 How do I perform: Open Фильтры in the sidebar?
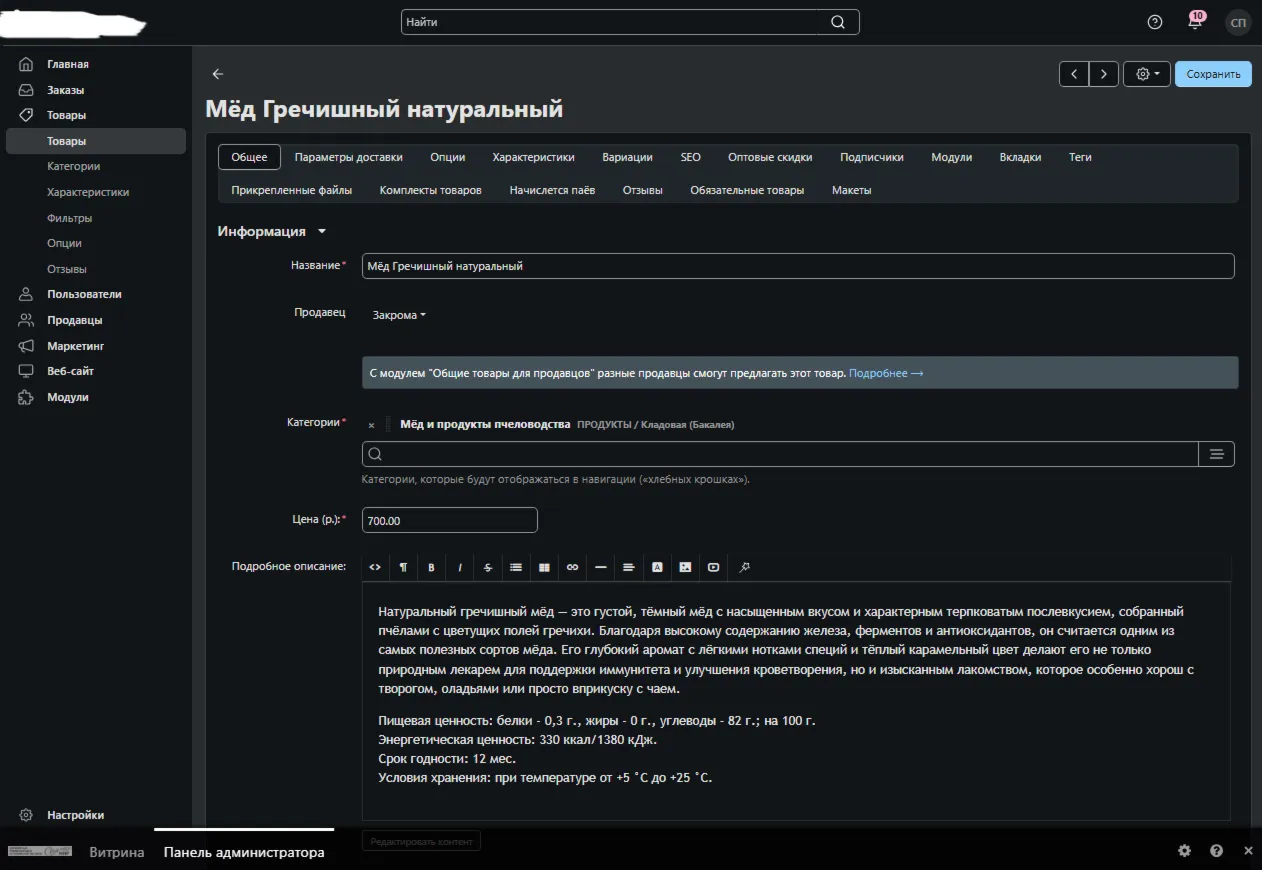[70, 218]
